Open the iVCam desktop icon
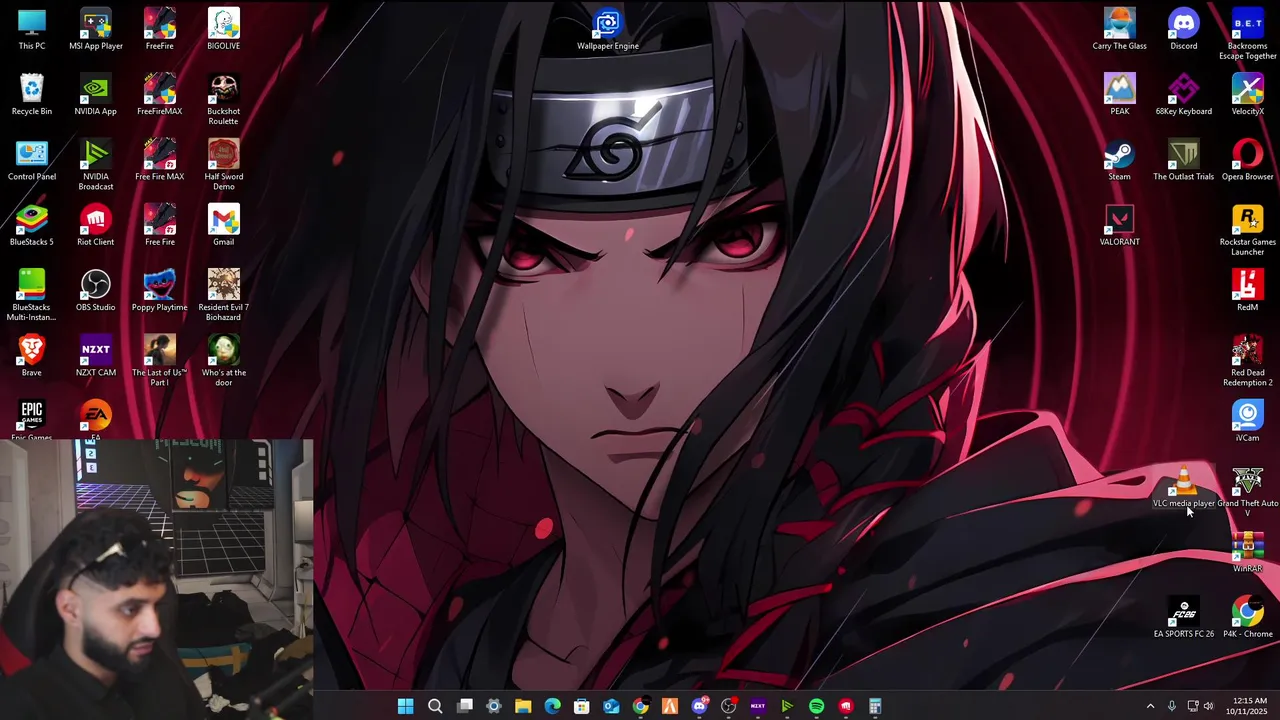The image size is (1280, 720). [1248, 421]
